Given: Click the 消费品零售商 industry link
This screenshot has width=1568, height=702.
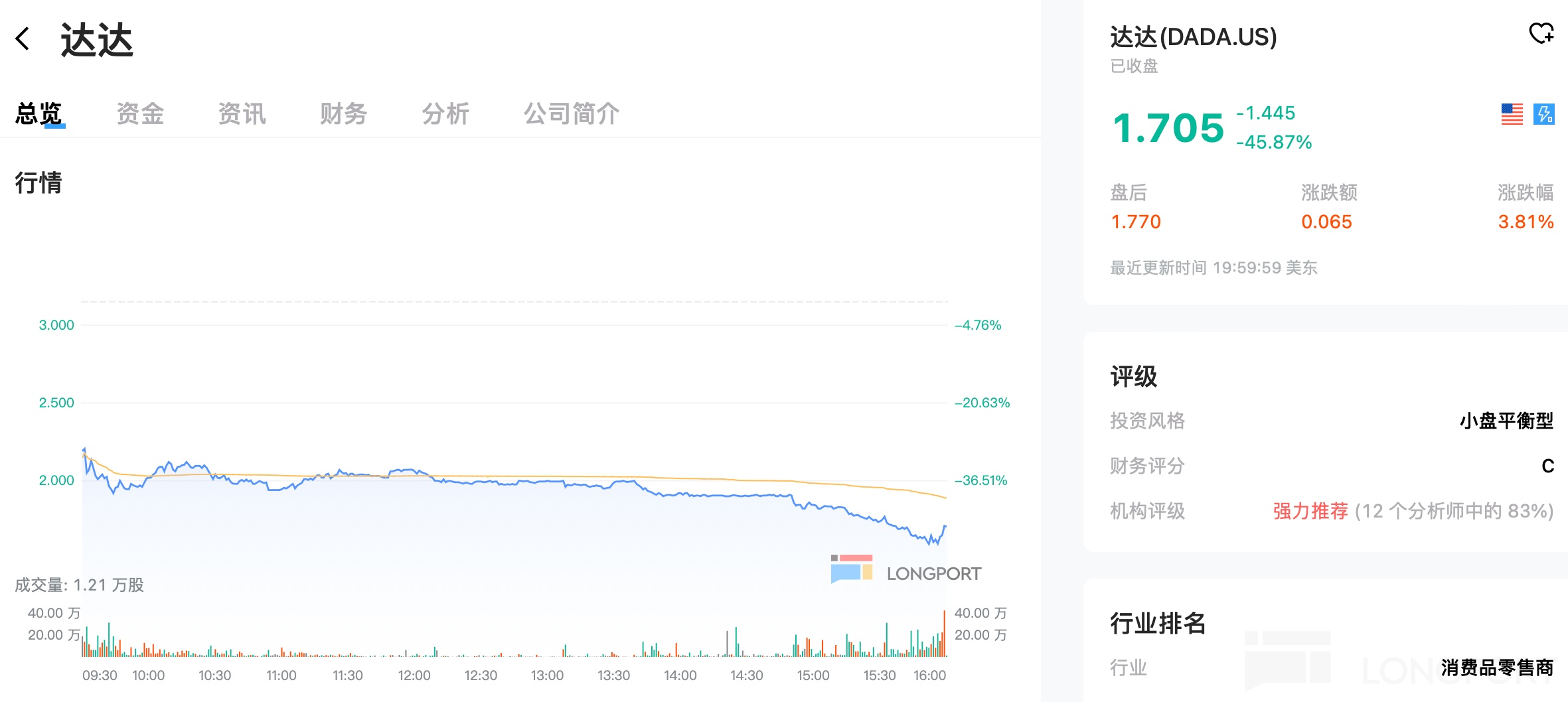Looking at the screenshot, I should pyautogui.click(x=1497, y=667).
